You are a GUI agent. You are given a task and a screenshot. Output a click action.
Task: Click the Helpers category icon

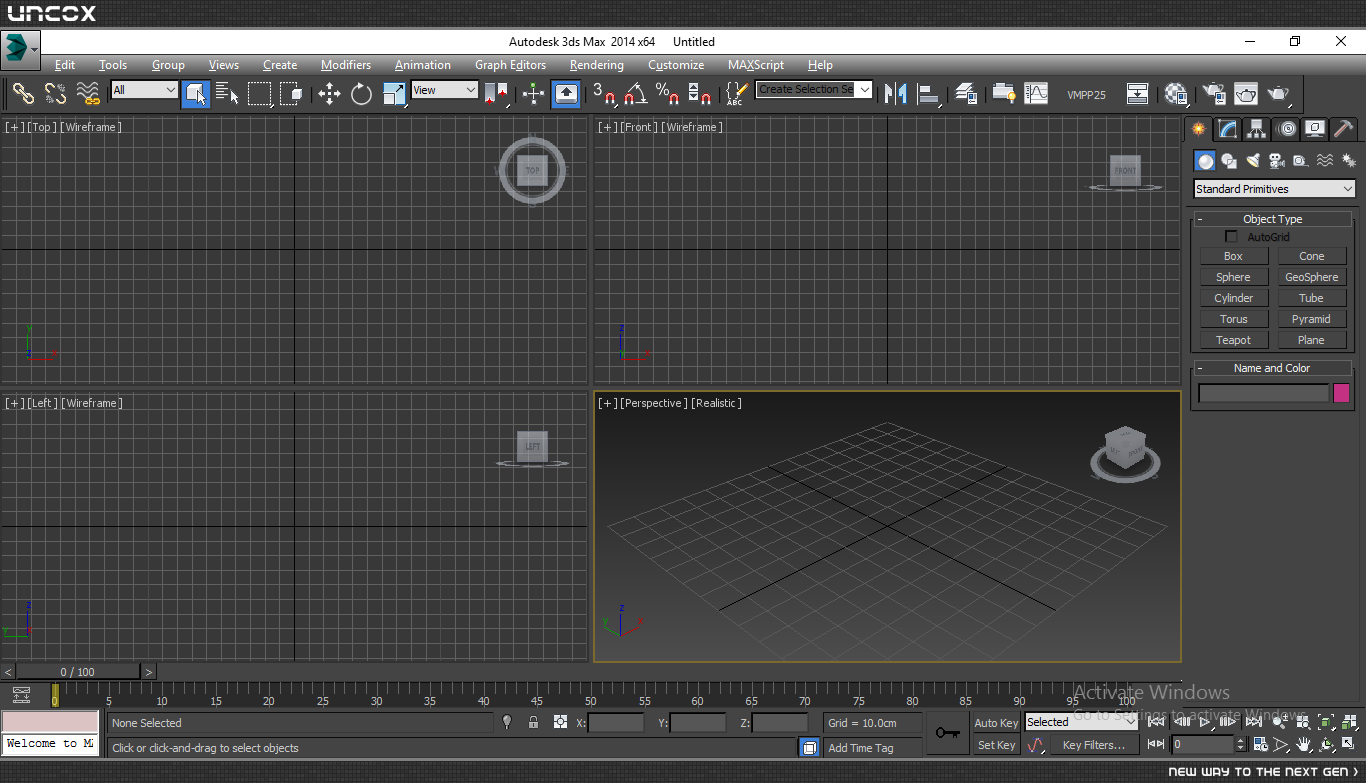click(1301, 160)
